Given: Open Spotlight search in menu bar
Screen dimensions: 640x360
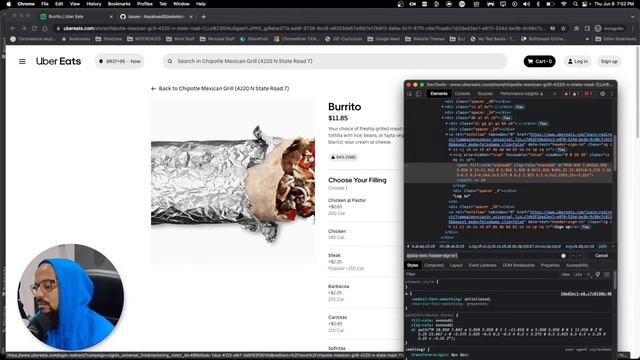Looking at the screenshot, I should (x=575, y=4).
